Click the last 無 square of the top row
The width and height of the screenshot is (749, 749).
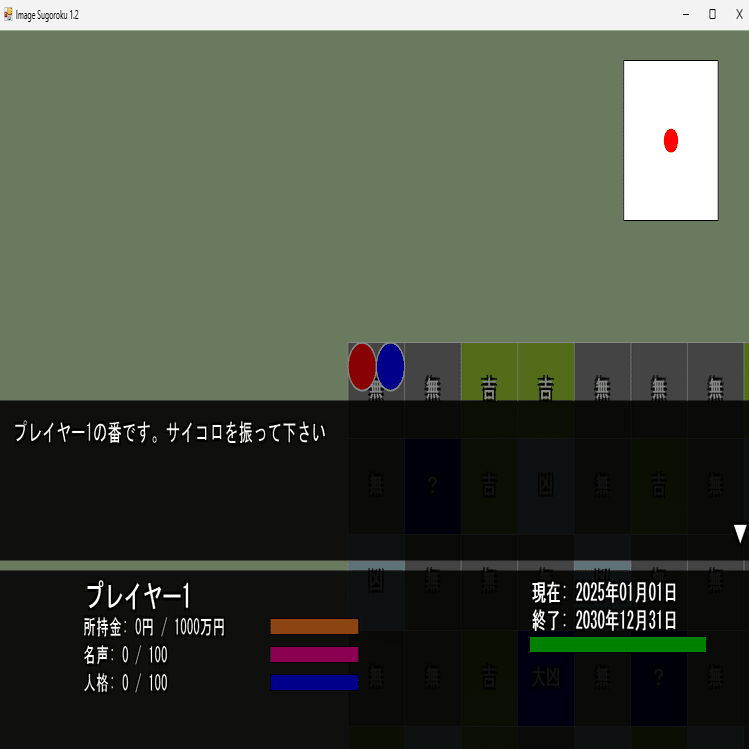point(715,372)
